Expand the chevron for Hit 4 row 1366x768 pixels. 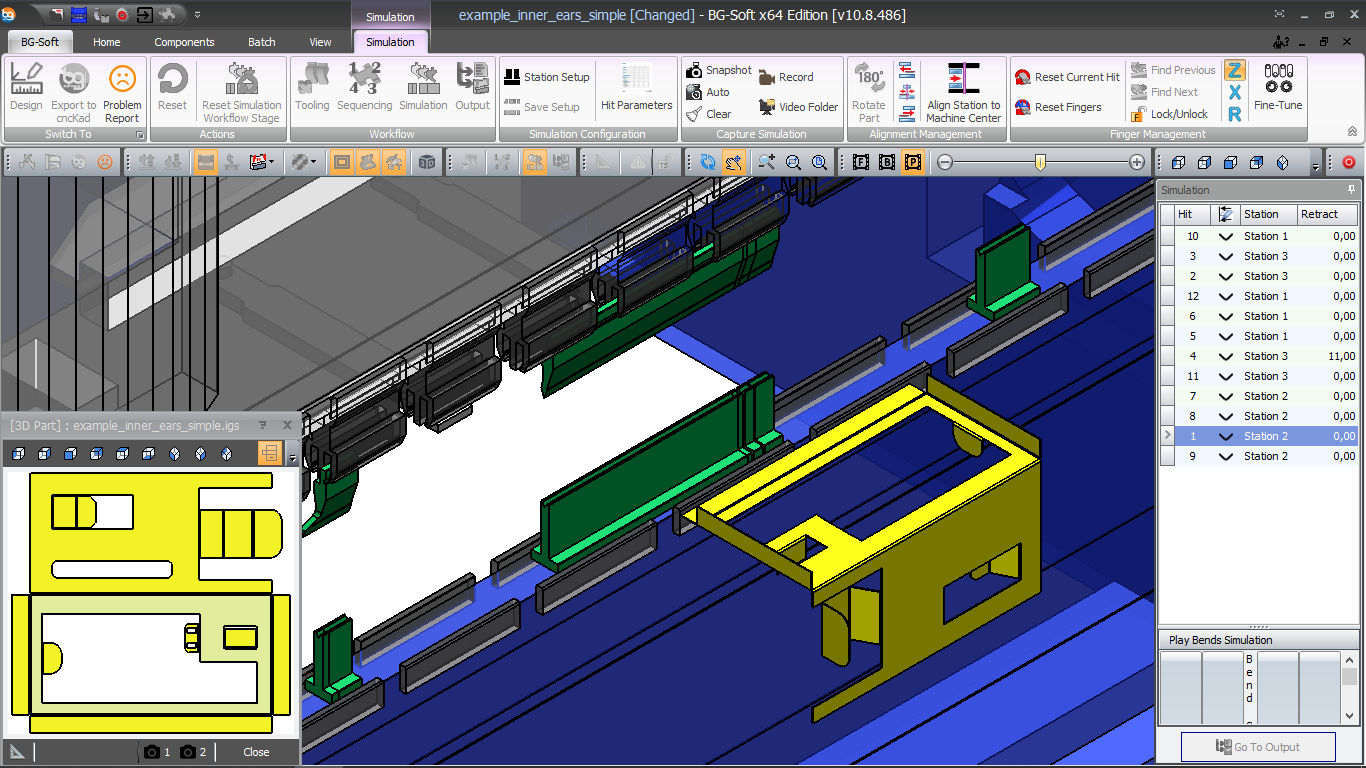tap(1225, 356)
